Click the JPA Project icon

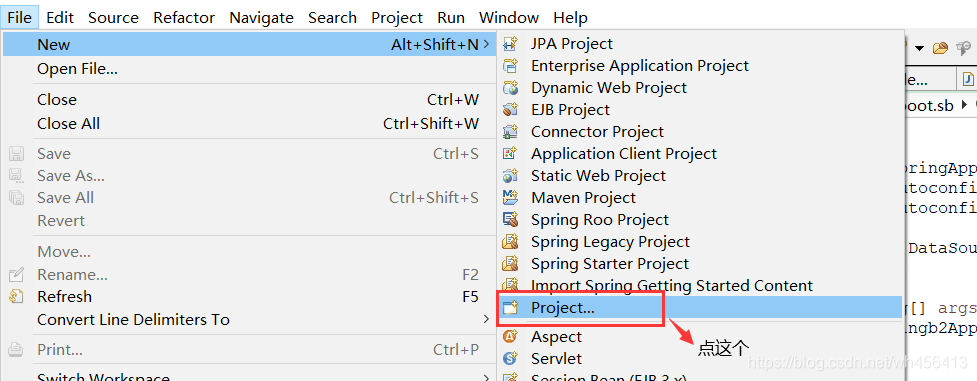pos(510,44)
